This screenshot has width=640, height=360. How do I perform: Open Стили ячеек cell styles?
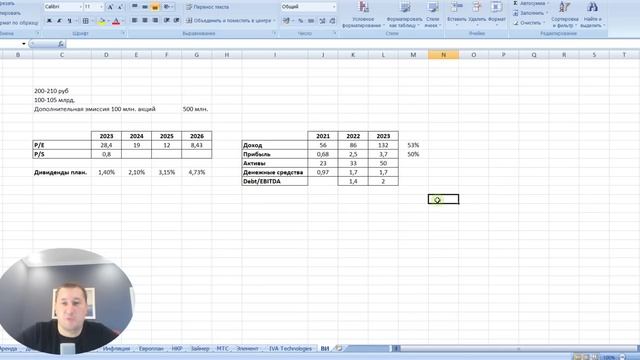pyautogui.click(x=432, y=15)
